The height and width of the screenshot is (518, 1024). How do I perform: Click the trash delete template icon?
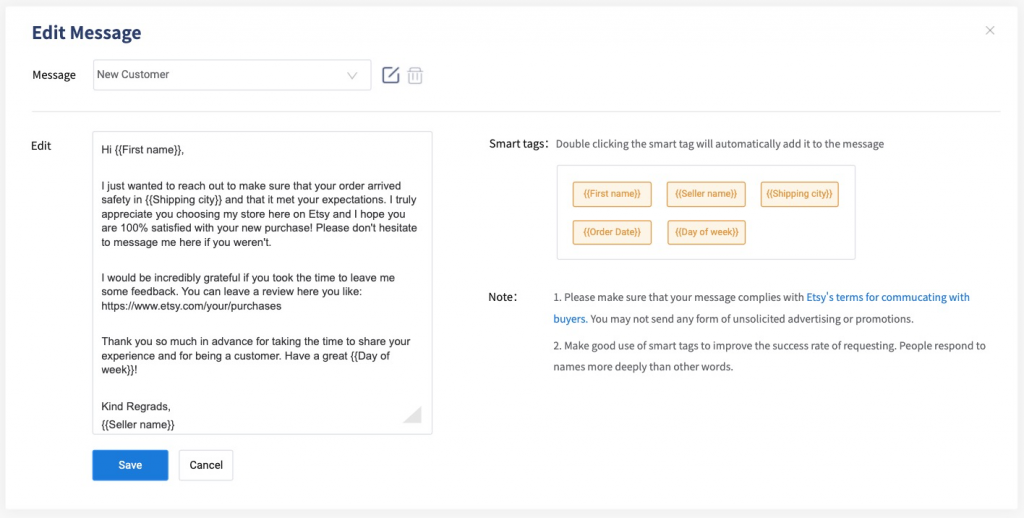point(416,75)
